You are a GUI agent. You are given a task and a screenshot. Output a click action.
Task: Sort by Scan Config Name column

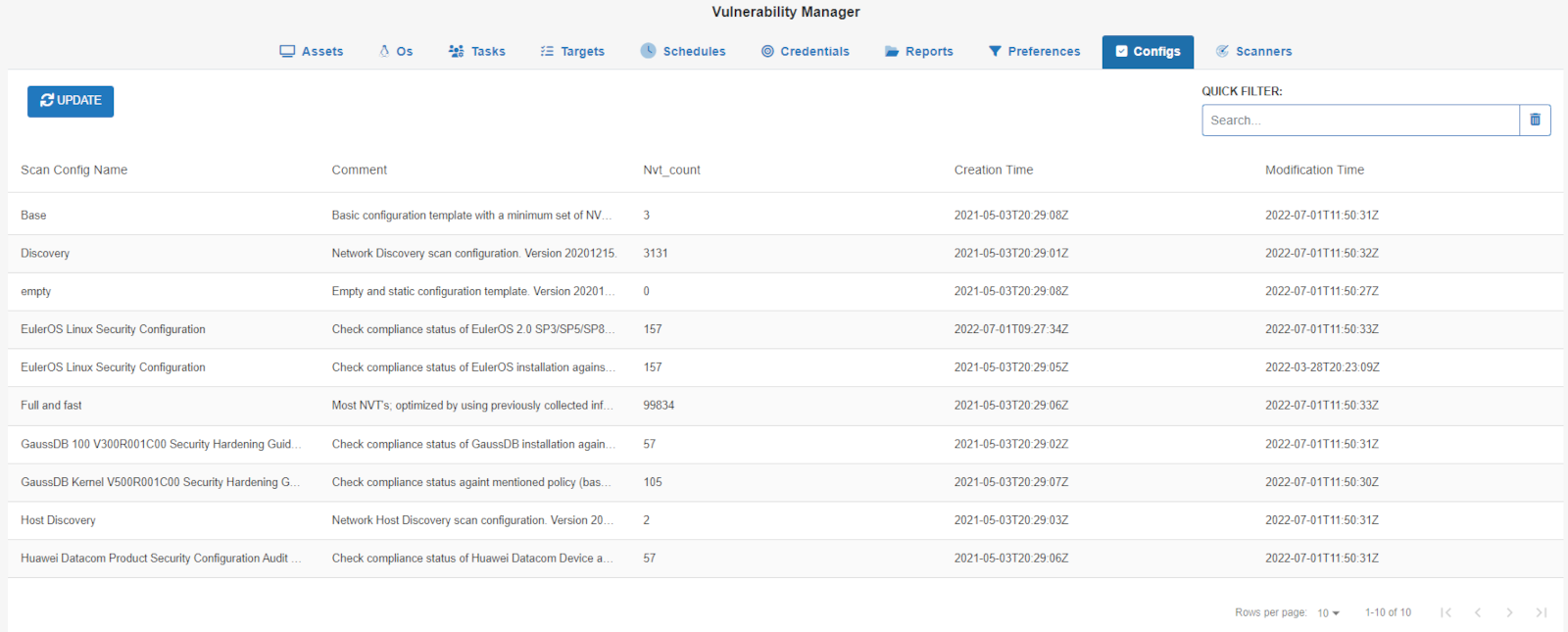tap(74, 170)
